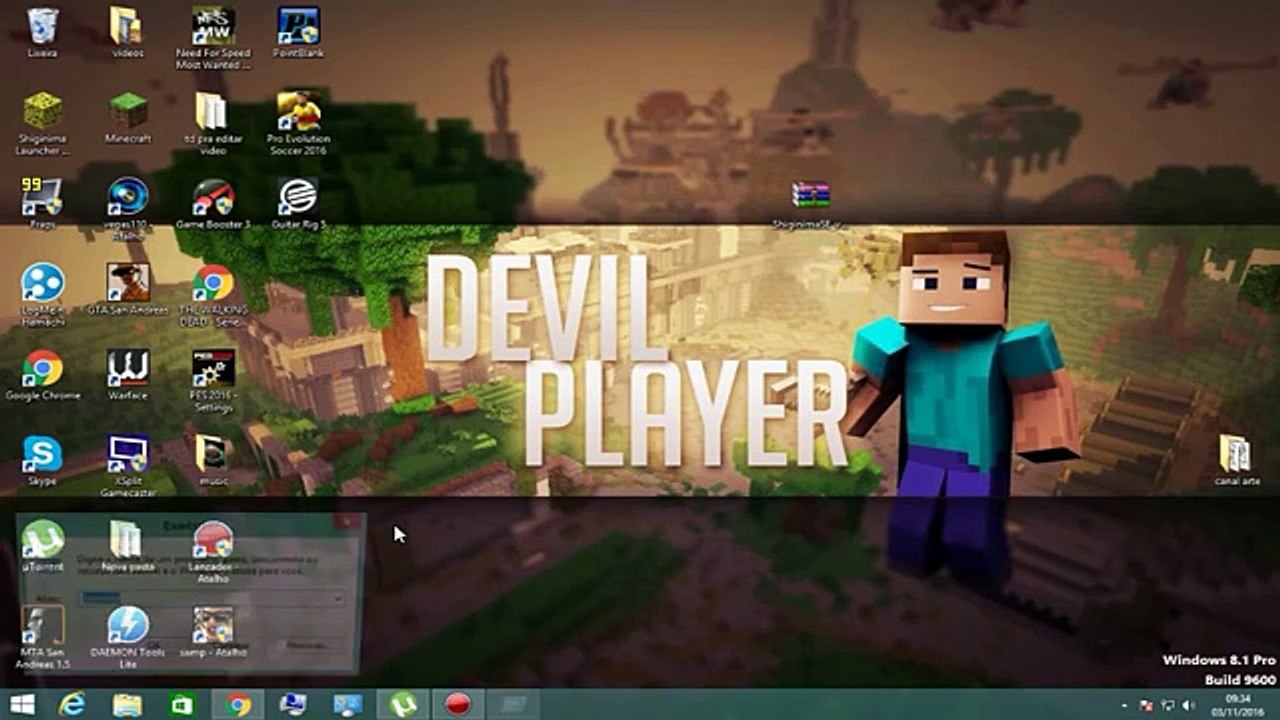Select the 'td pra editar video' folder
This screenshot has width=1280, height=720.
coord(213,124)
